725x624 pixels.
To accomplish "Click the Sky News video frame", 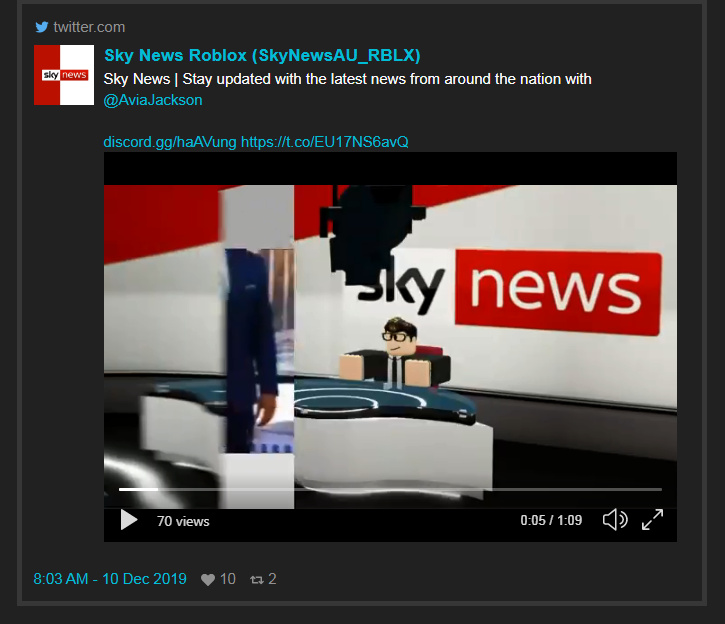I will pos(390,347).
